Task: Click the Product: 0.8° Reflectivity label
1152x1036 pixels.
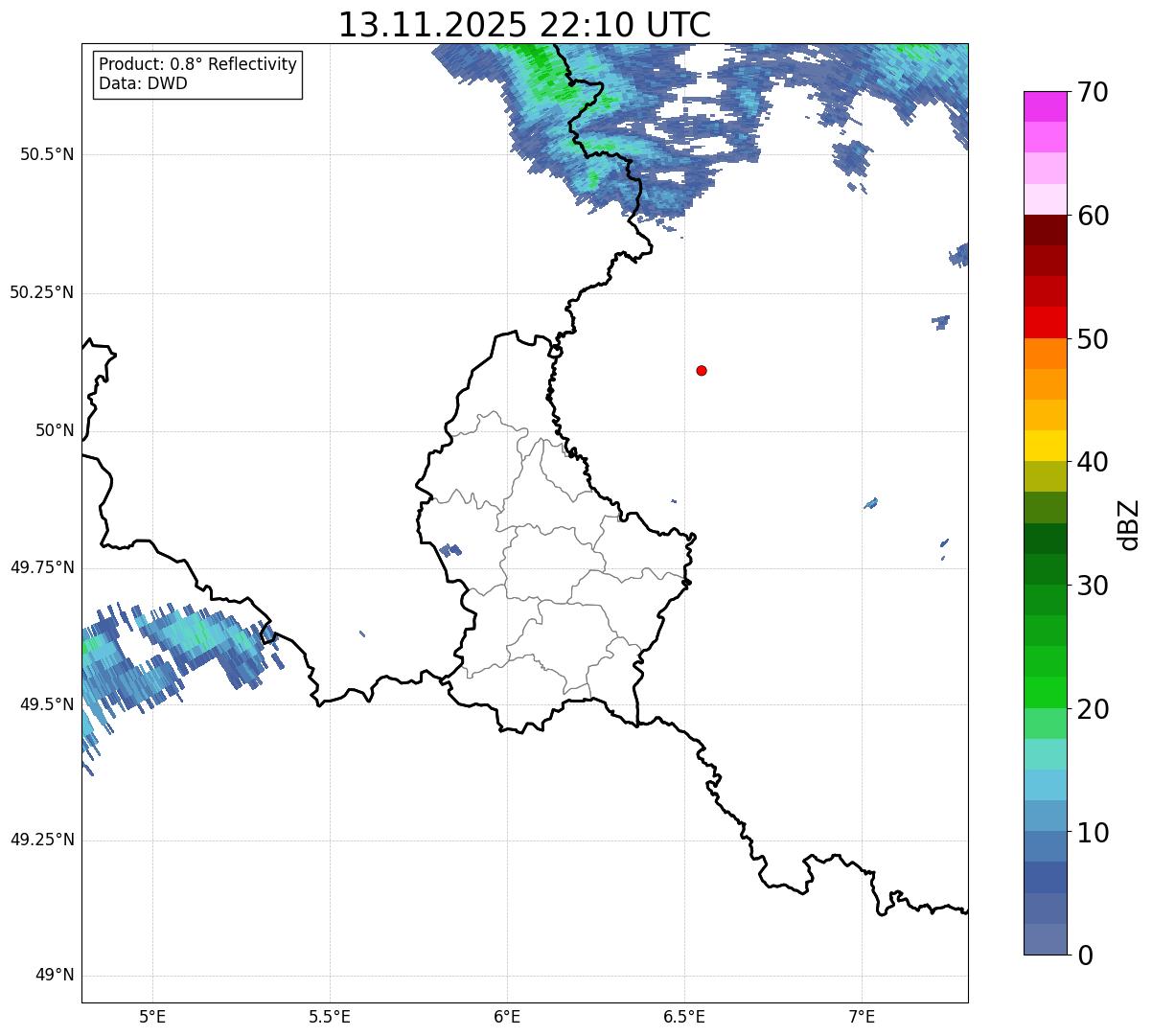Action: tap(198, 64)
